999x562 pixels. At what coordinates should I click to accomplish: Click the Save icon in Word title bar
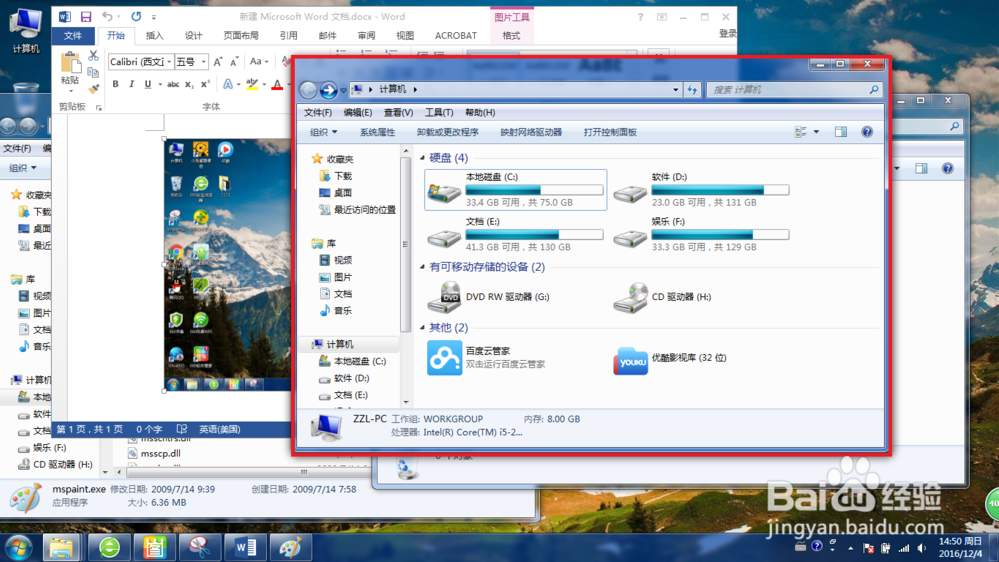pos(86,17)
